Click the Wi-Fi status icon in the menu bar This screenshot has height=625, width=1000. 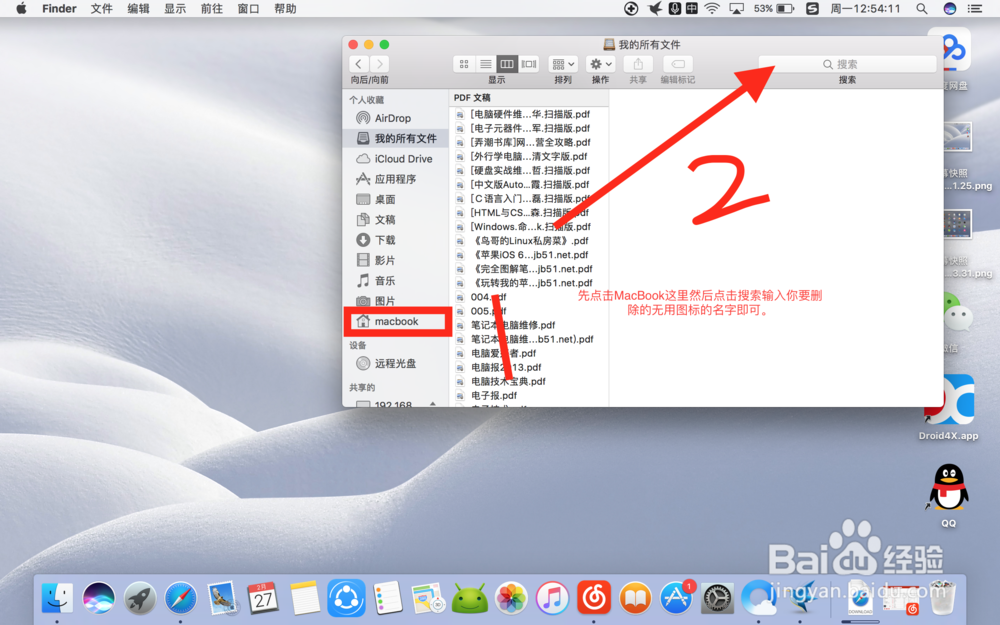(x=712, y=8)
